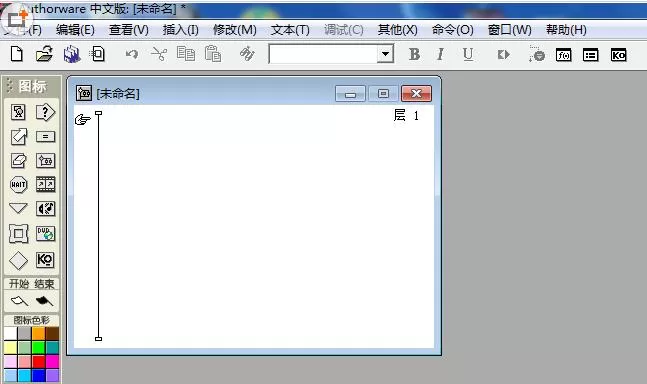The width and height of the screenshot is (647, 384).
Task: Select the Erase icon in palette
Action: (x=19, y=160)
